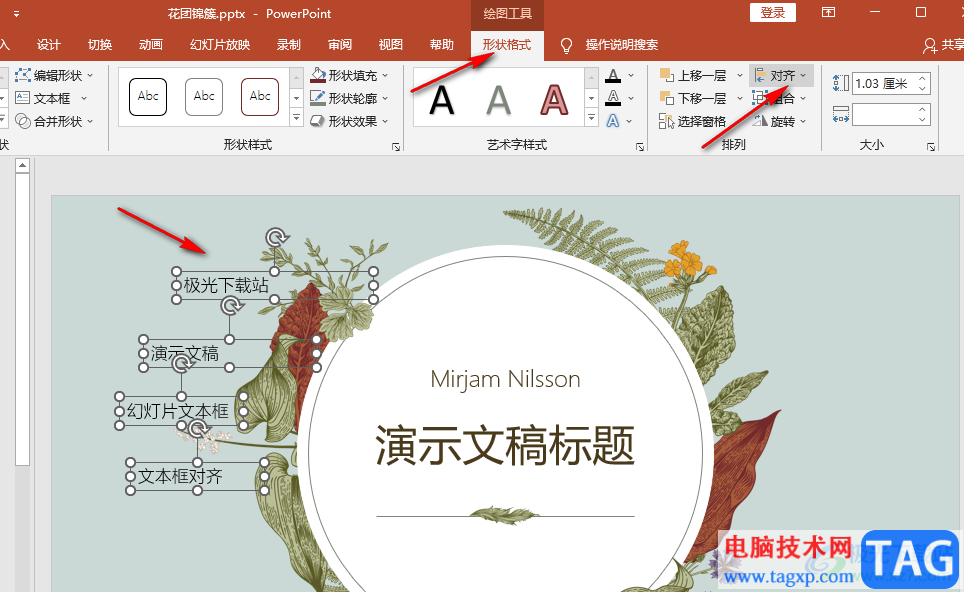Click the 共享 (Share) button
The height and width of the screenshot is (592, 964).
[x=945, y=44]
